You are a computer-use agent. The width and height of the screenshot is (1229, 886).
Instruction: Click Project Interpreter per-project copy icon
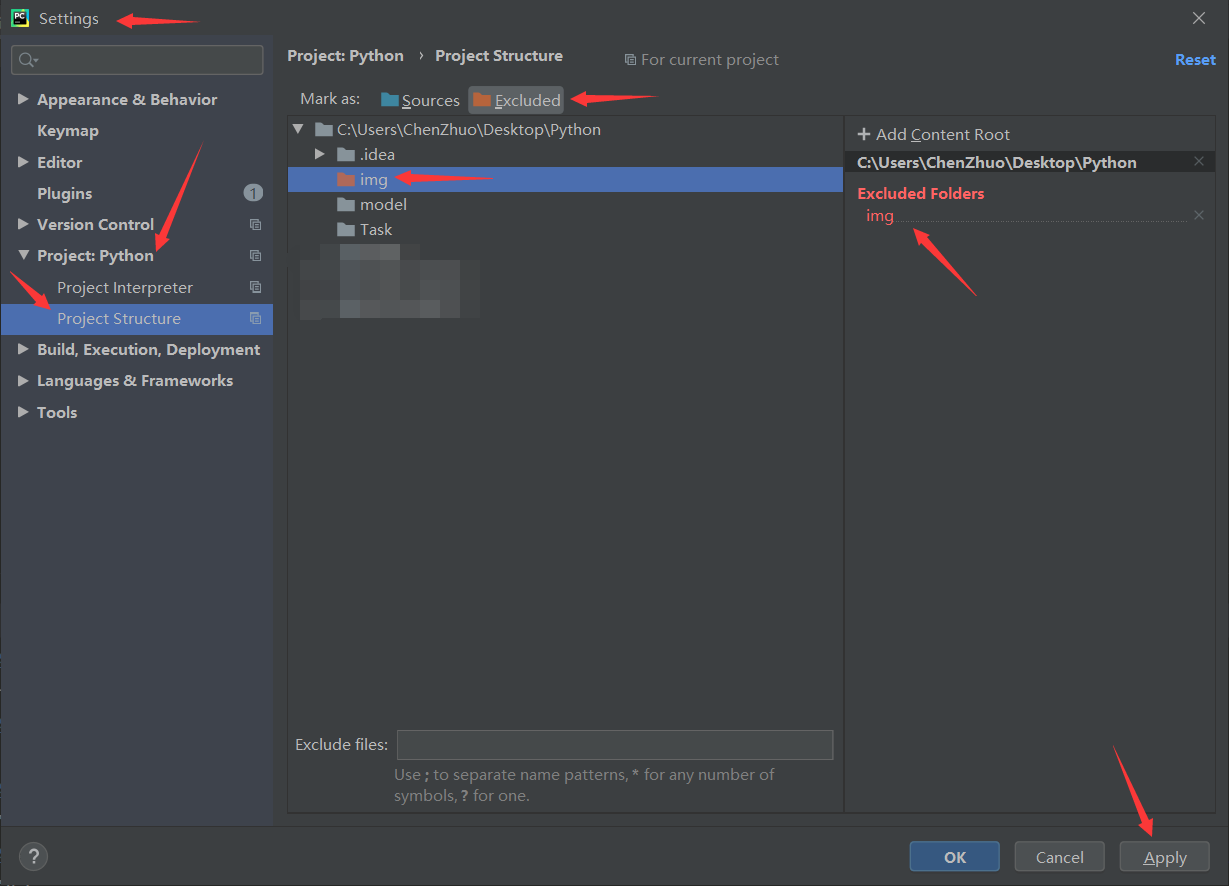[x=255, y=287]
